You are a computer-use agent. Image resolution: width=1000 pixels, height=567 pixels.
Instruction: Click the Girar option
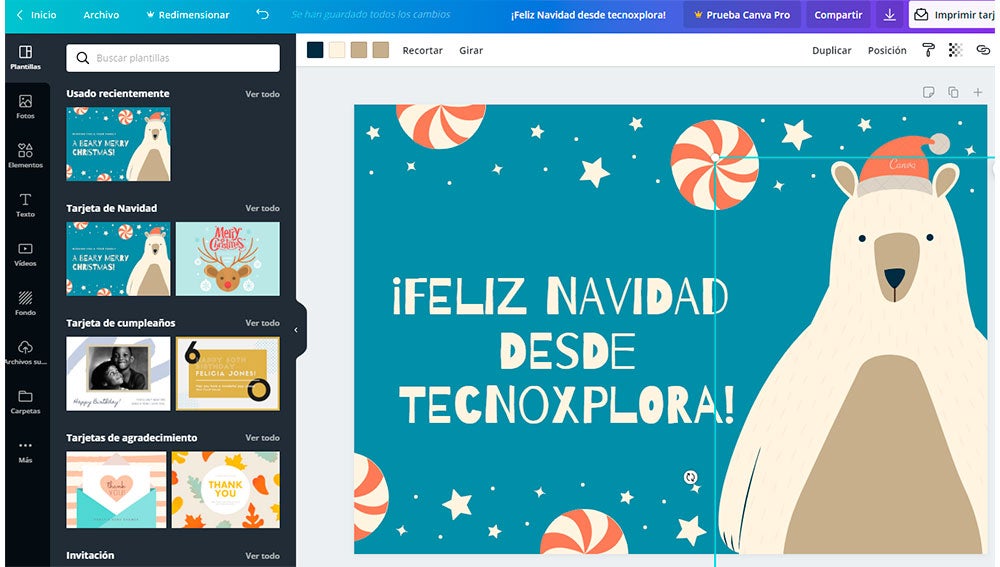click(x=471, y=50)
